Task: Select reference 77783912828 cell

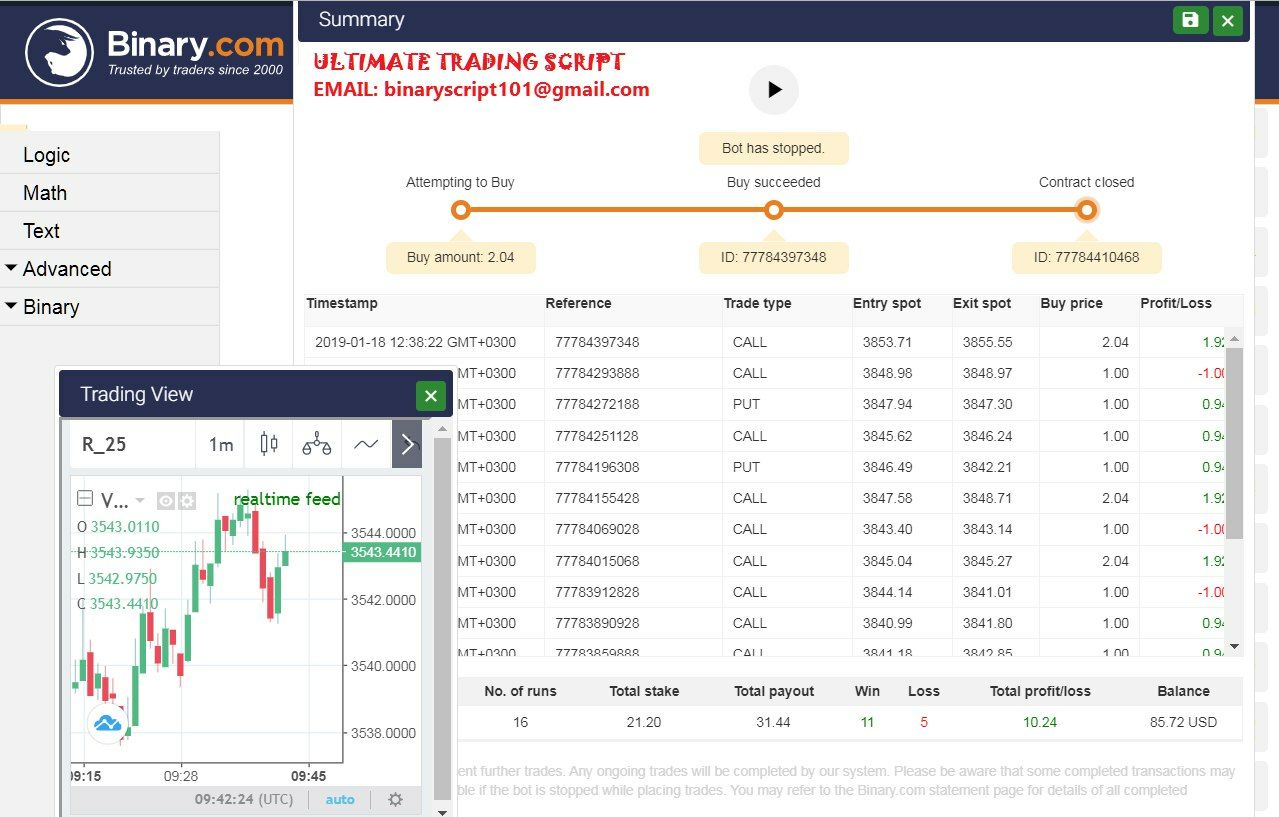Action: [x=597, y=592]
